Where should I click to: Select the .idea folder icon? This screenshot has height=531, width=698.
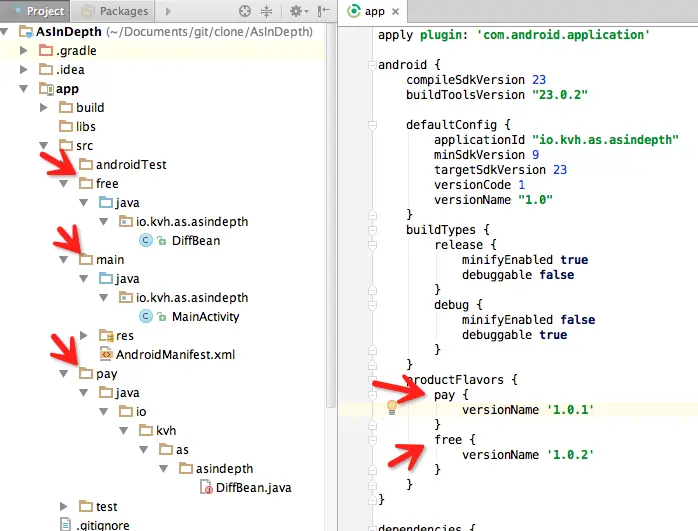46,69
